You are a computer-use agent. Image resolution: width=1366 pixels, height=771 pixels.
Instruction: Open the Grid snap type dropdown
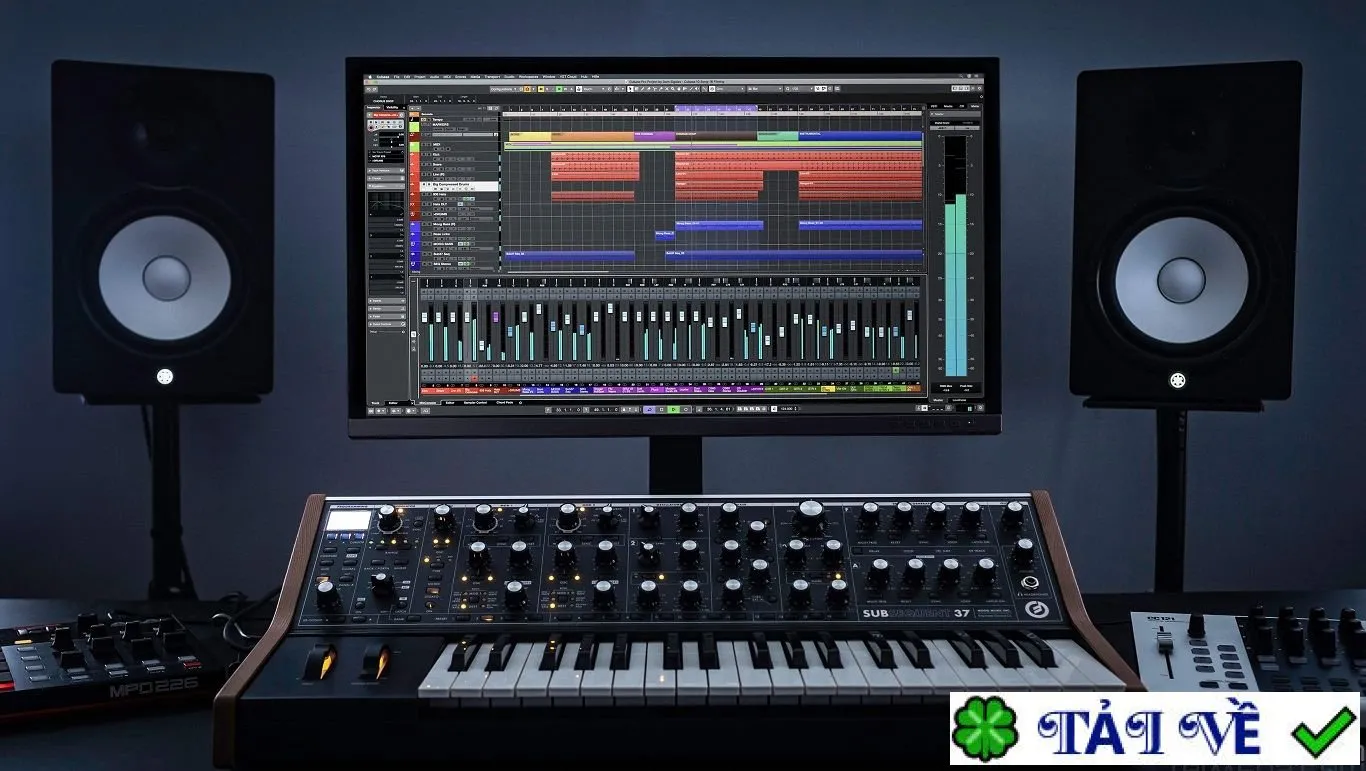coord(728,89)
